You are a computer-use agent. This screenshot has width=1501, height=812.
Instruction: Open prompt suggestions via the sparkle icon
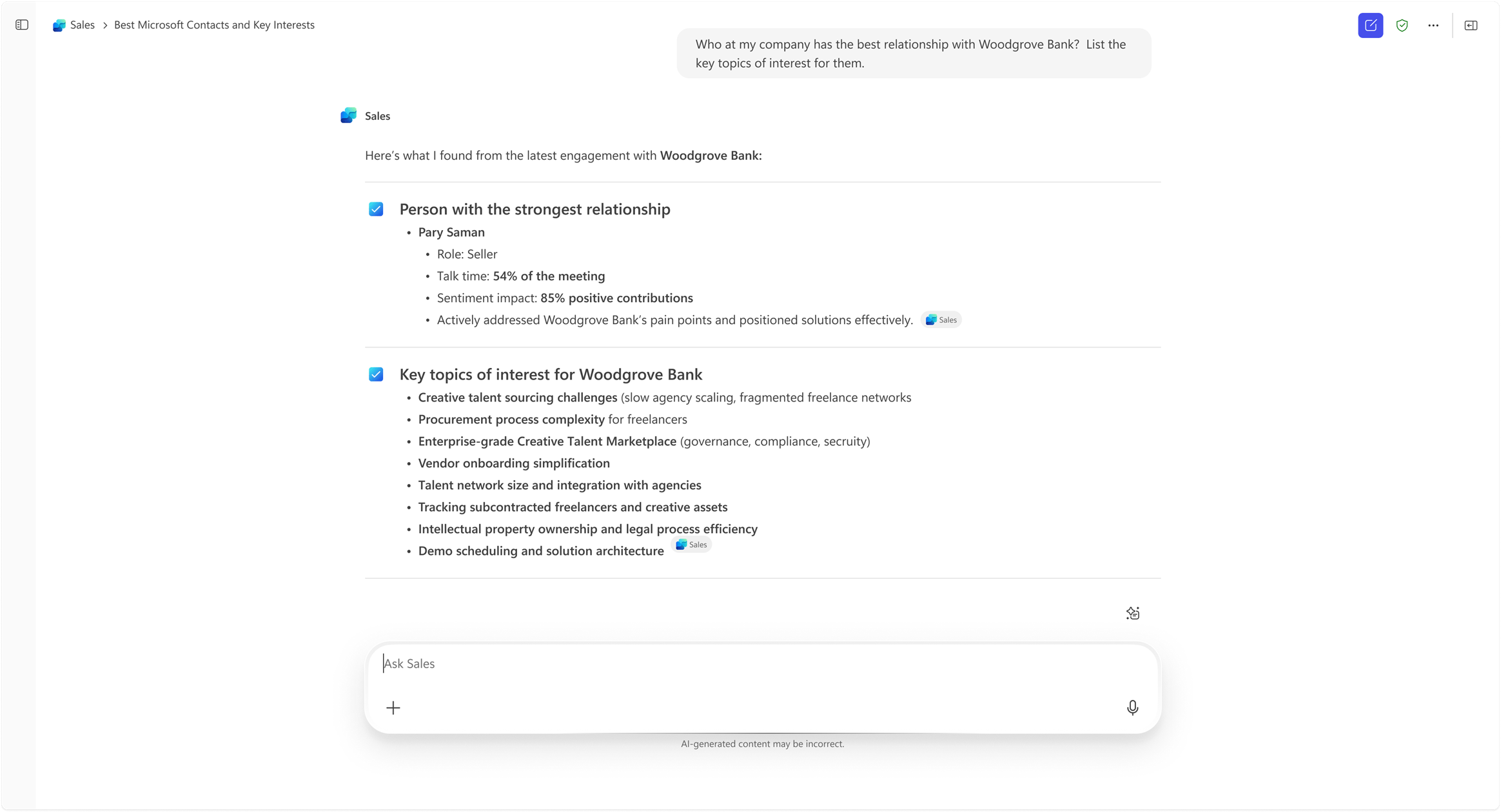1133,612
